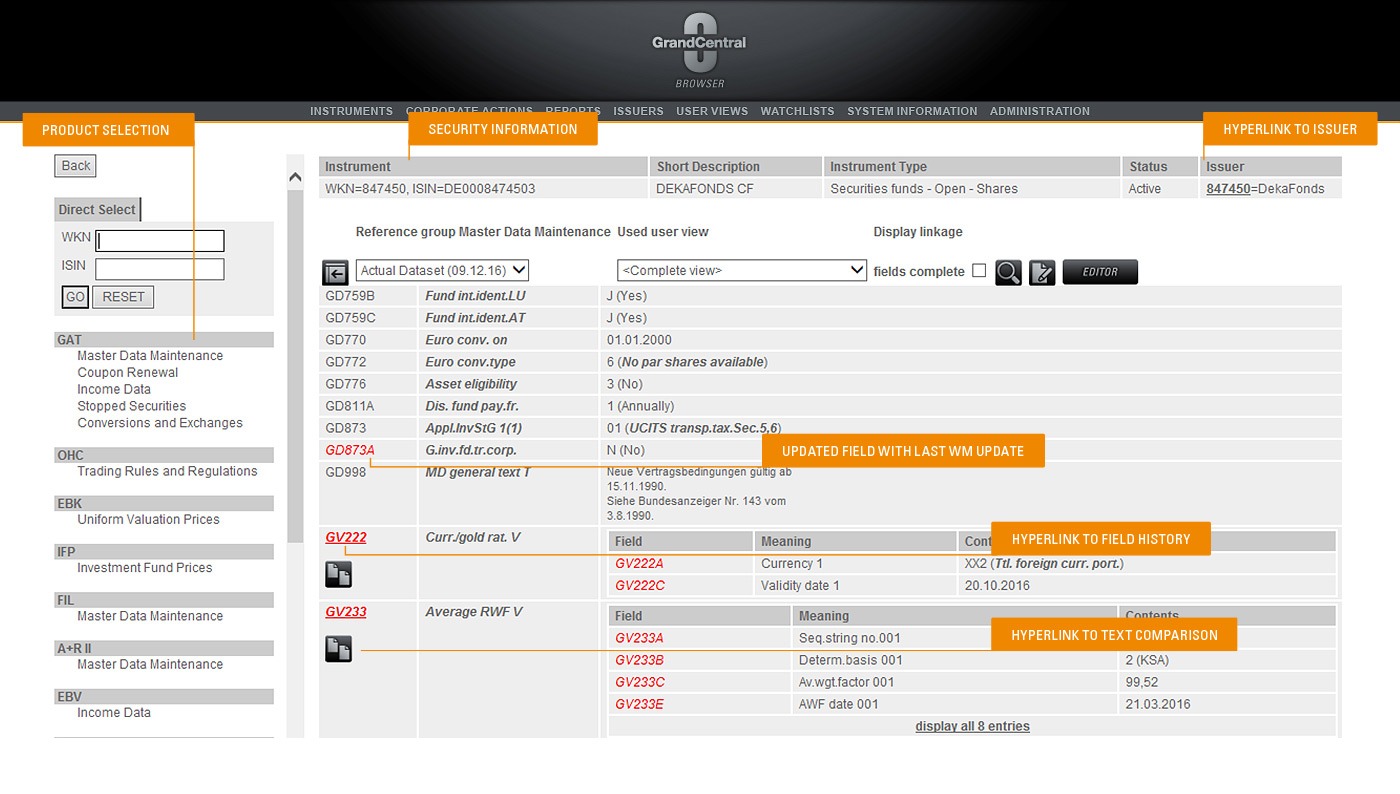
Task: Focus the WKN input field
Action: pos(160,241)
